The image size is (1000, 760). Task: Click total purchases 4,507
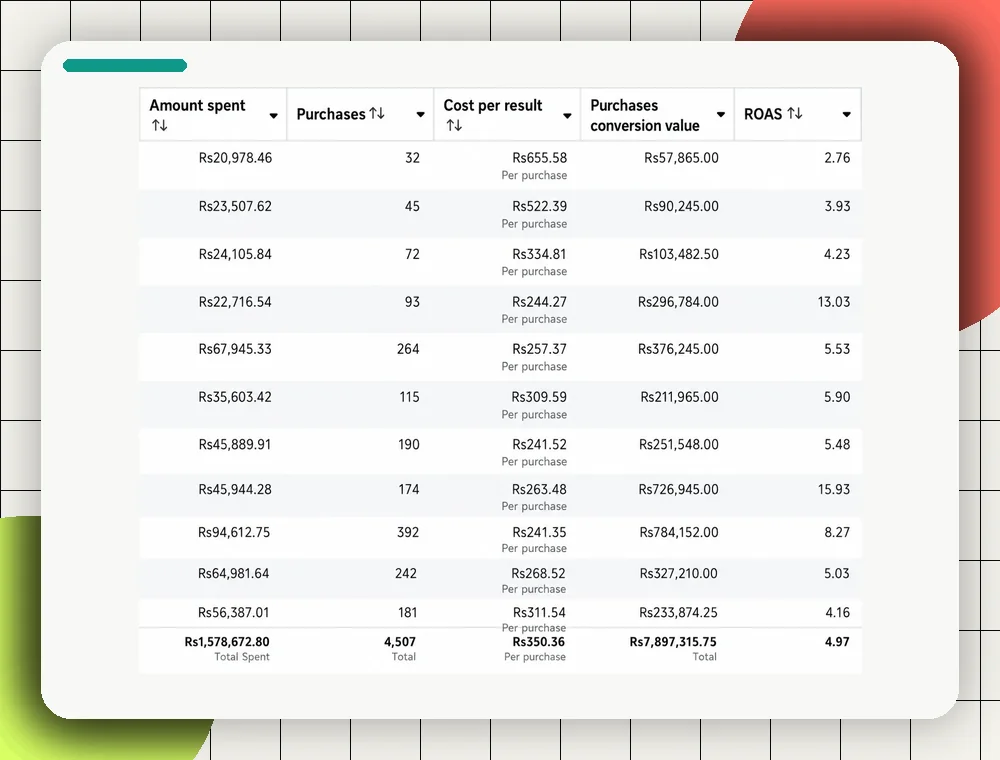click(x=400, y=641)
